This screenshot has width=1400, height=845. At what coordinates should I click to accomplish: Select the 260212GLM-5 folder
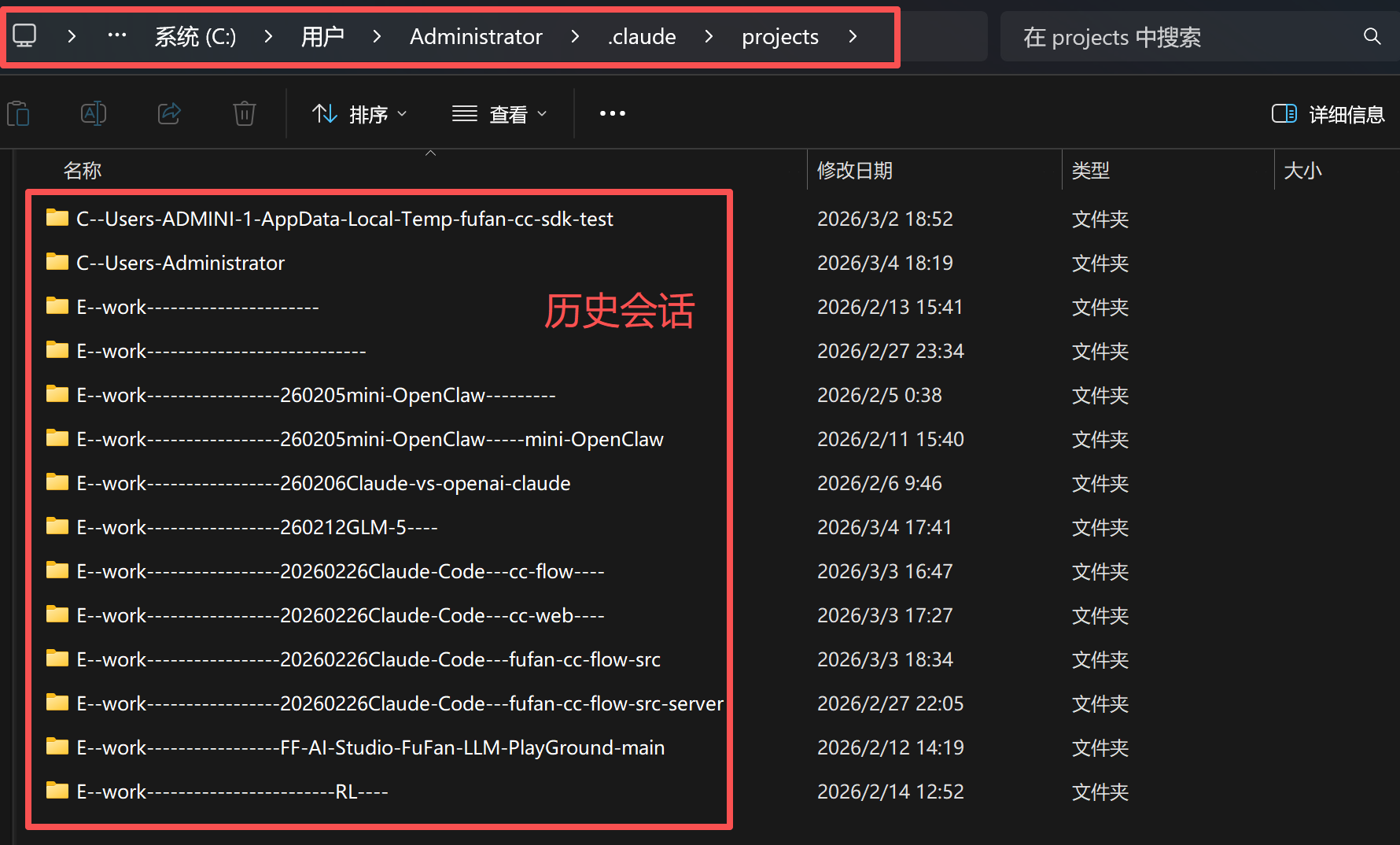[257, 527]
